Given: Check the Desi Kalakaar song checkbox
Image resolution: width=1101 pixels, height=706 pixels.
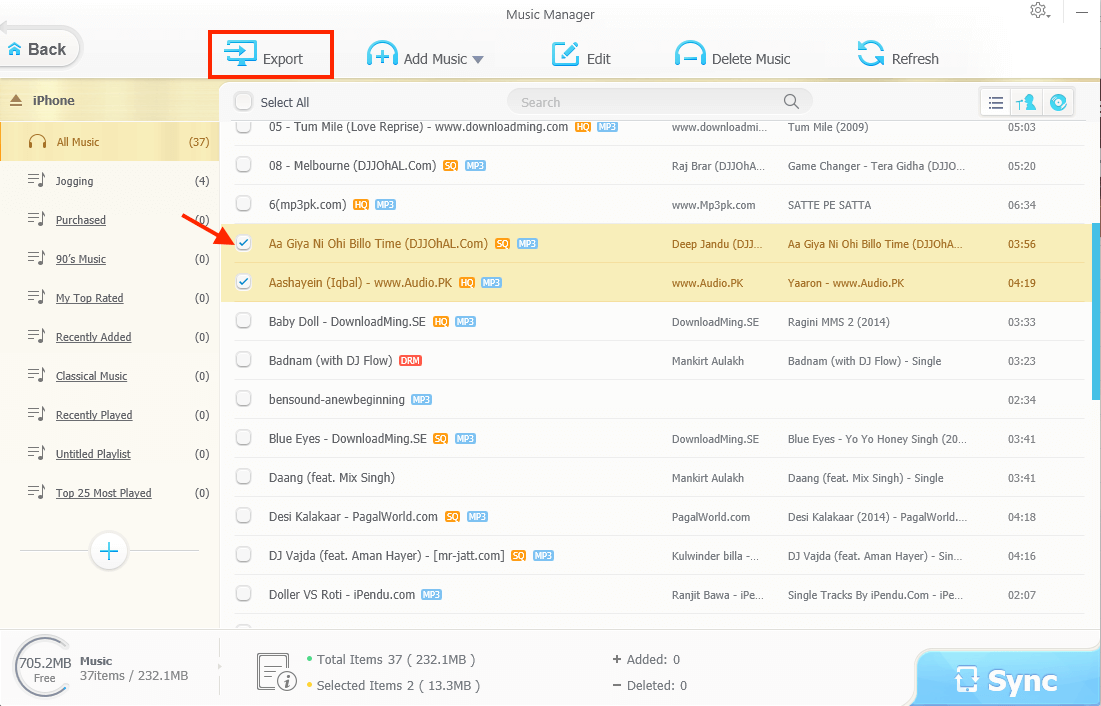Looking at the screenshot, I should point(244,516).
